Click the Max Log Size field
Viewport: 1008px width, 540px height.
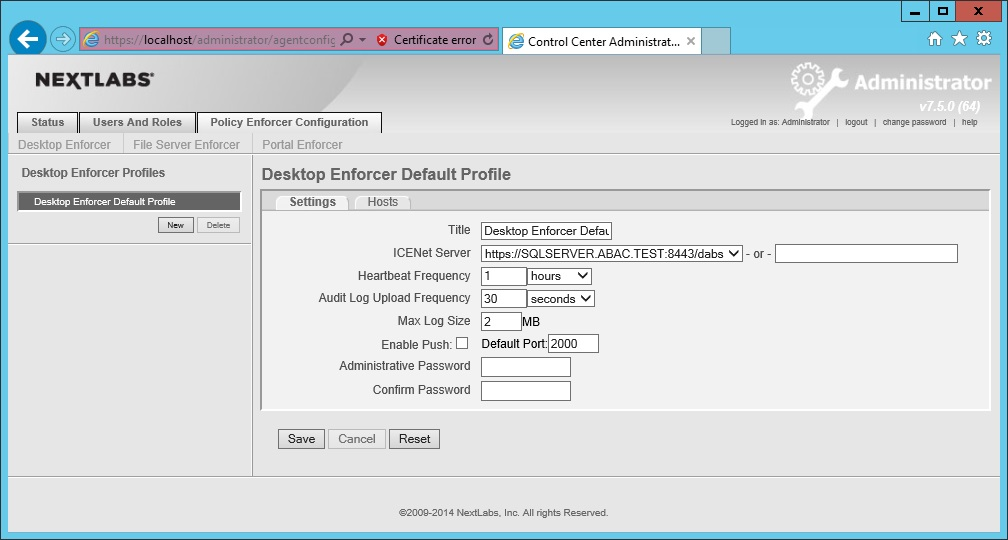501,321
